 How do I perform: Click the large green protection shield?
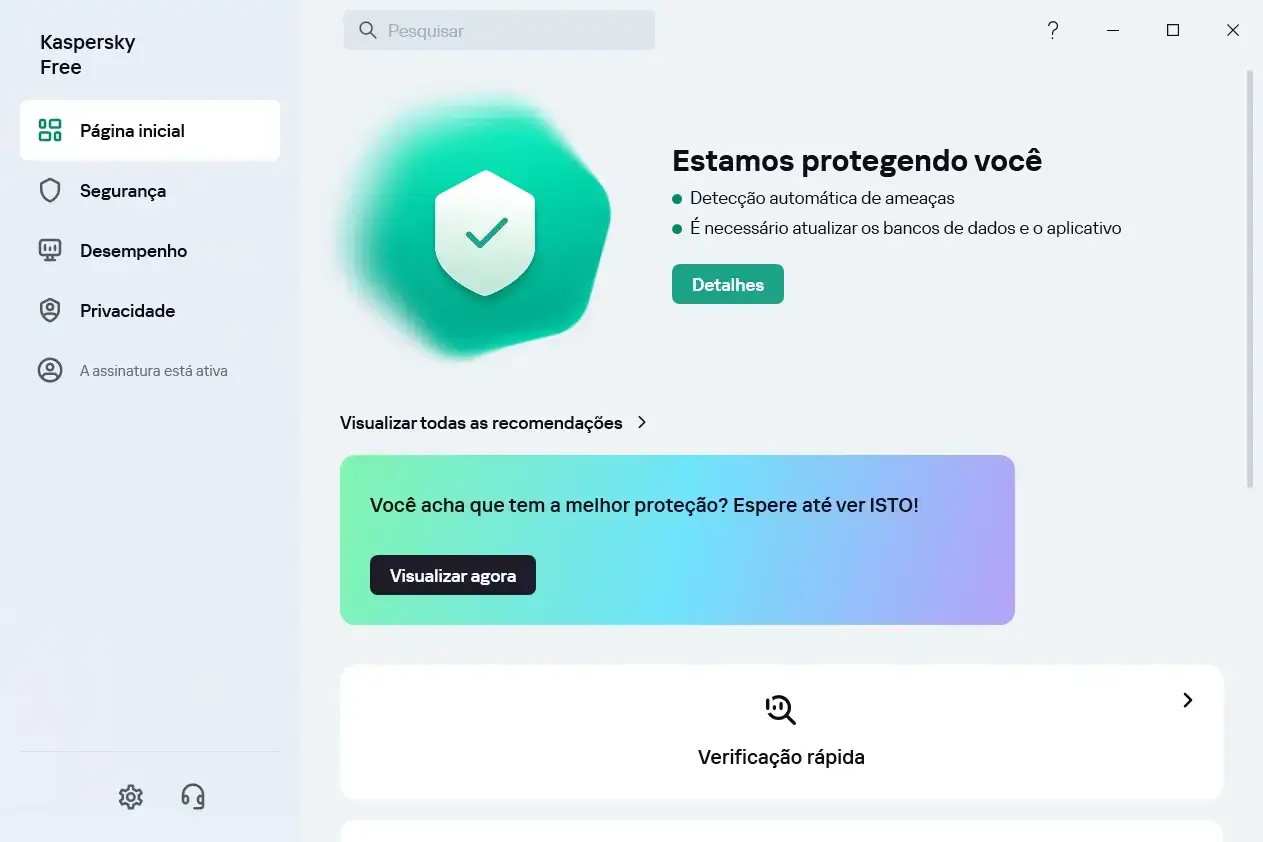tap(486, 233)
